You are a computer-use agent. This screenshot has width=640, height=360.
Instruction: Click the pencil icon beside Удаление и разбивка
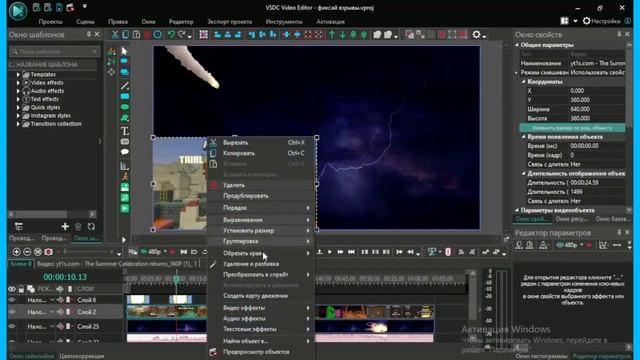point(213,264)
